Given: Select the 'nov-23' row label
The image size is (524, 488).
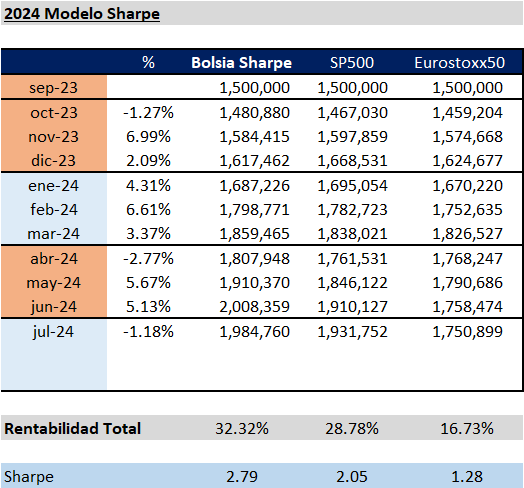Looking at the screenshot, I should click(x=53, y=137).
